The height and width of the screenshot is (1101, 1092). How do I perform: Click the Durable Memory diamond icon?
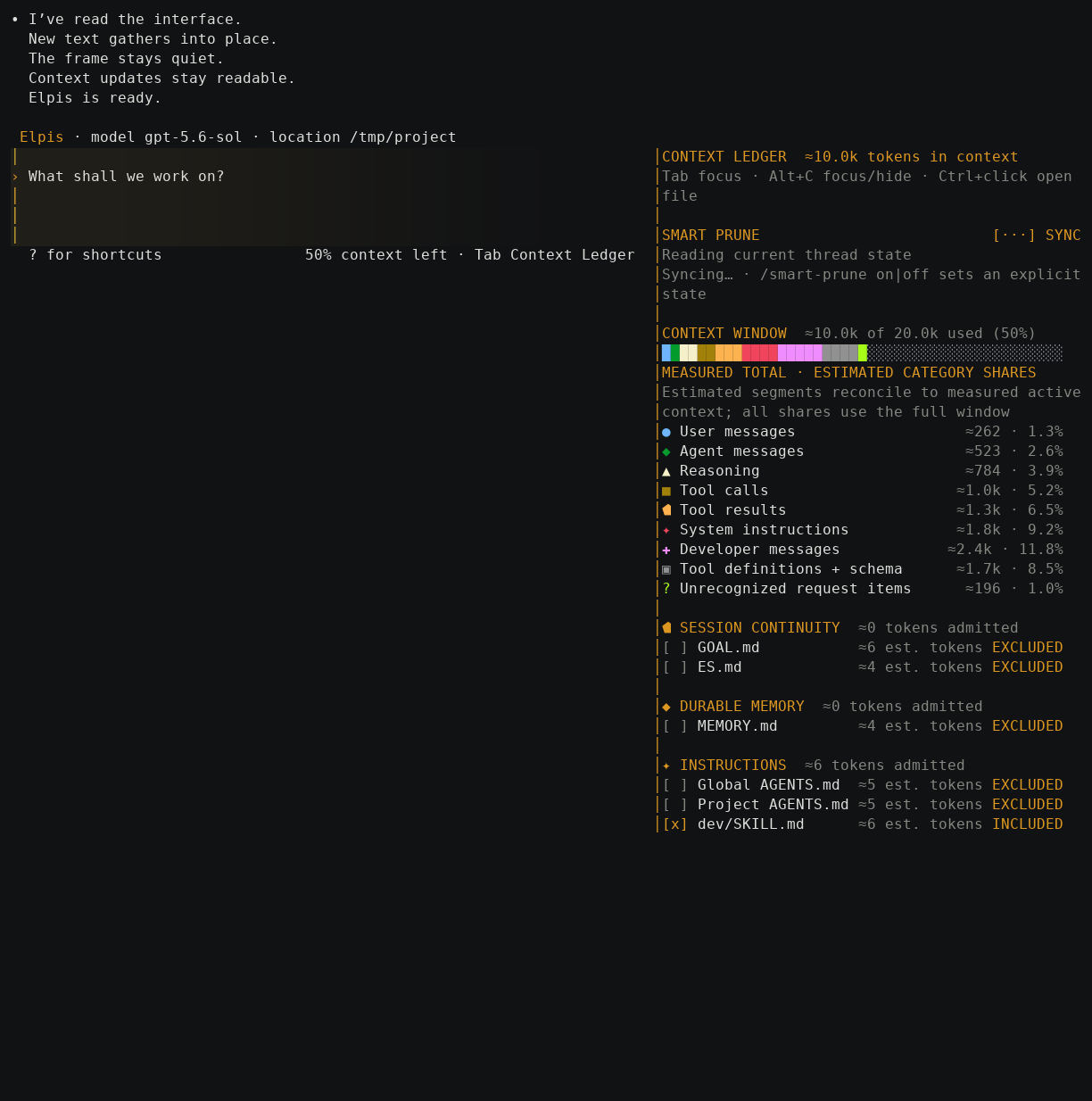[x=666, y=707]
